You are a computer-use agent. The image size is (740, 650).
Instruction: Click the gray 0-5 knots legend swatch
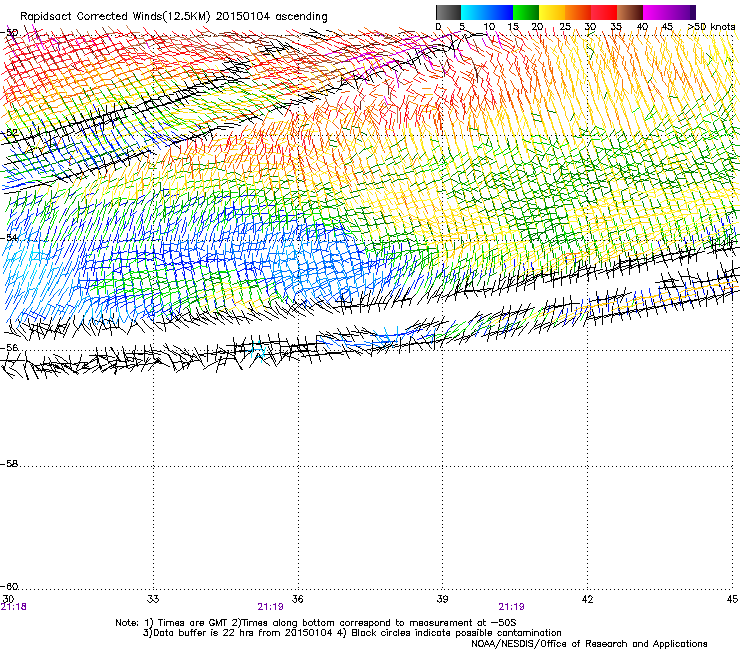[x=448, y=12]
